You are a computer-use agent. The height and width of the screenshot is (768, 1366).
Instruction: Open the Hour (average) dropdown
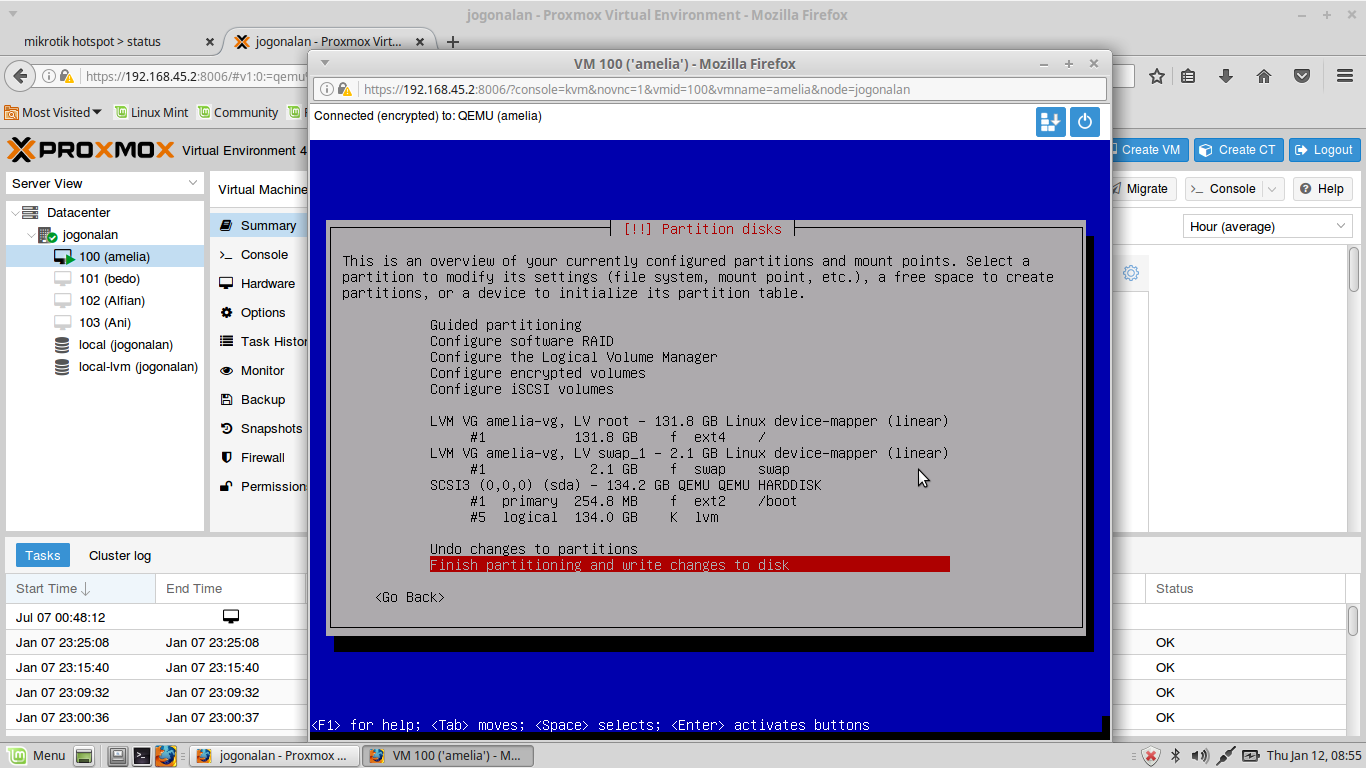tap(1268, 226)
